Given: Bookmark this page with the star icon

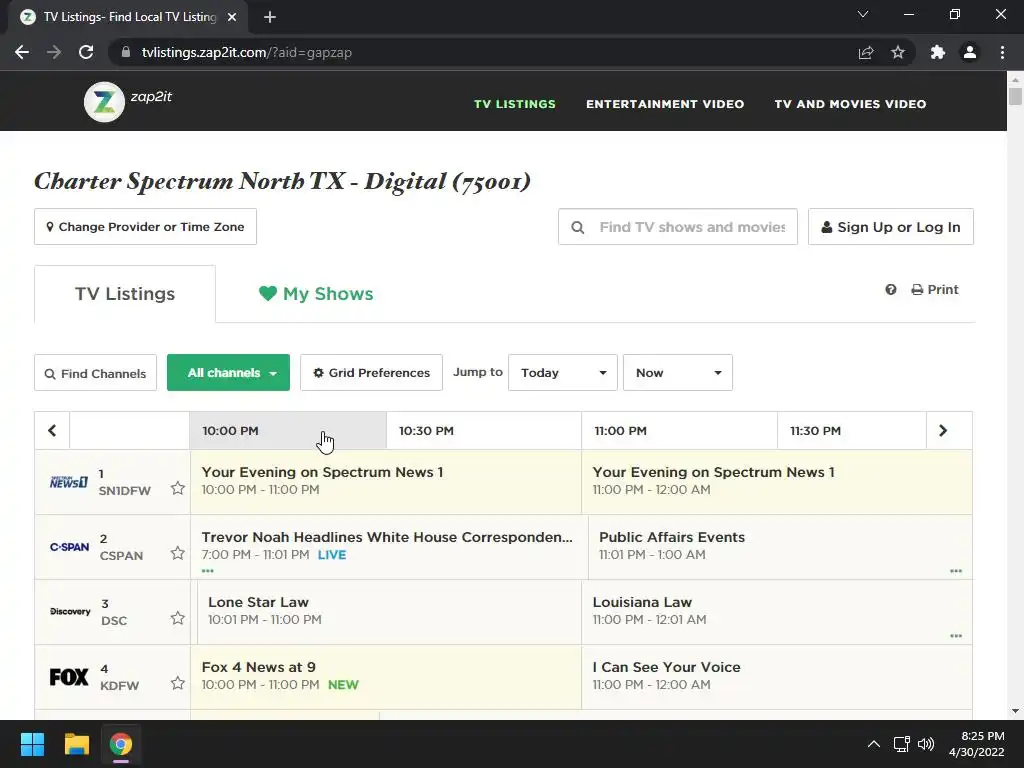Looking at the screenshot, I should (898, 52).
